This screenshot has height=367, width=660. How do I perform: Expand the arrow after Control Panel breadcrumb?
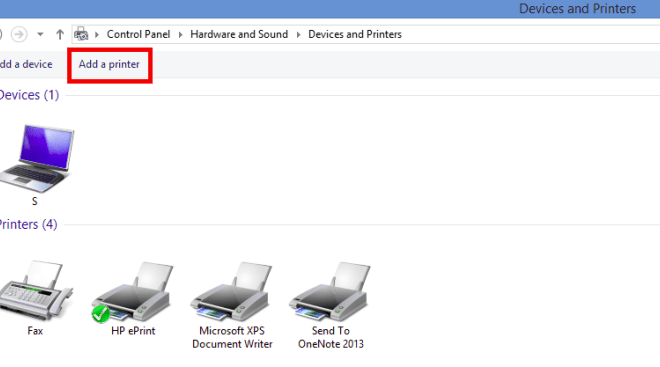click(181, 35)
